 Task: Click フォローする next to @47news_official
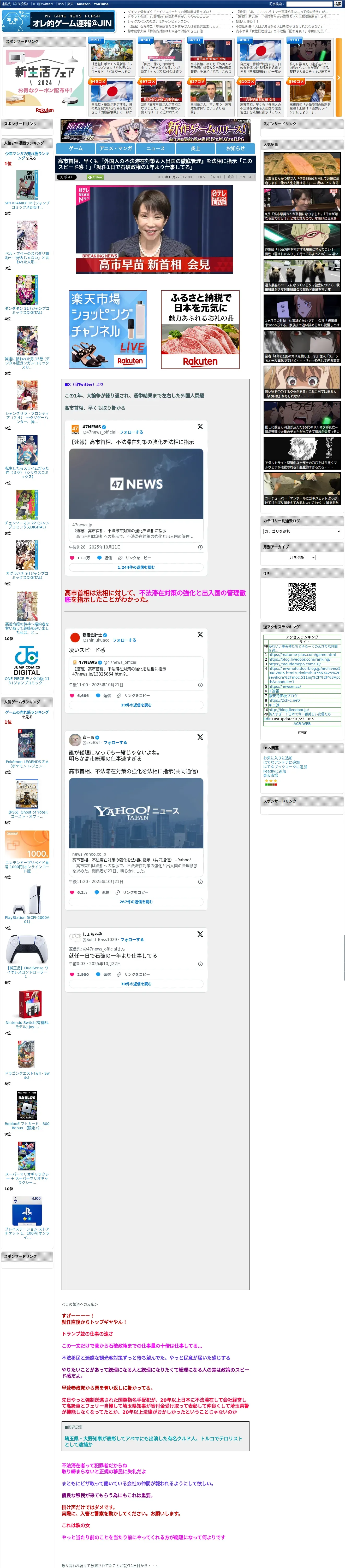click(131, 432)
